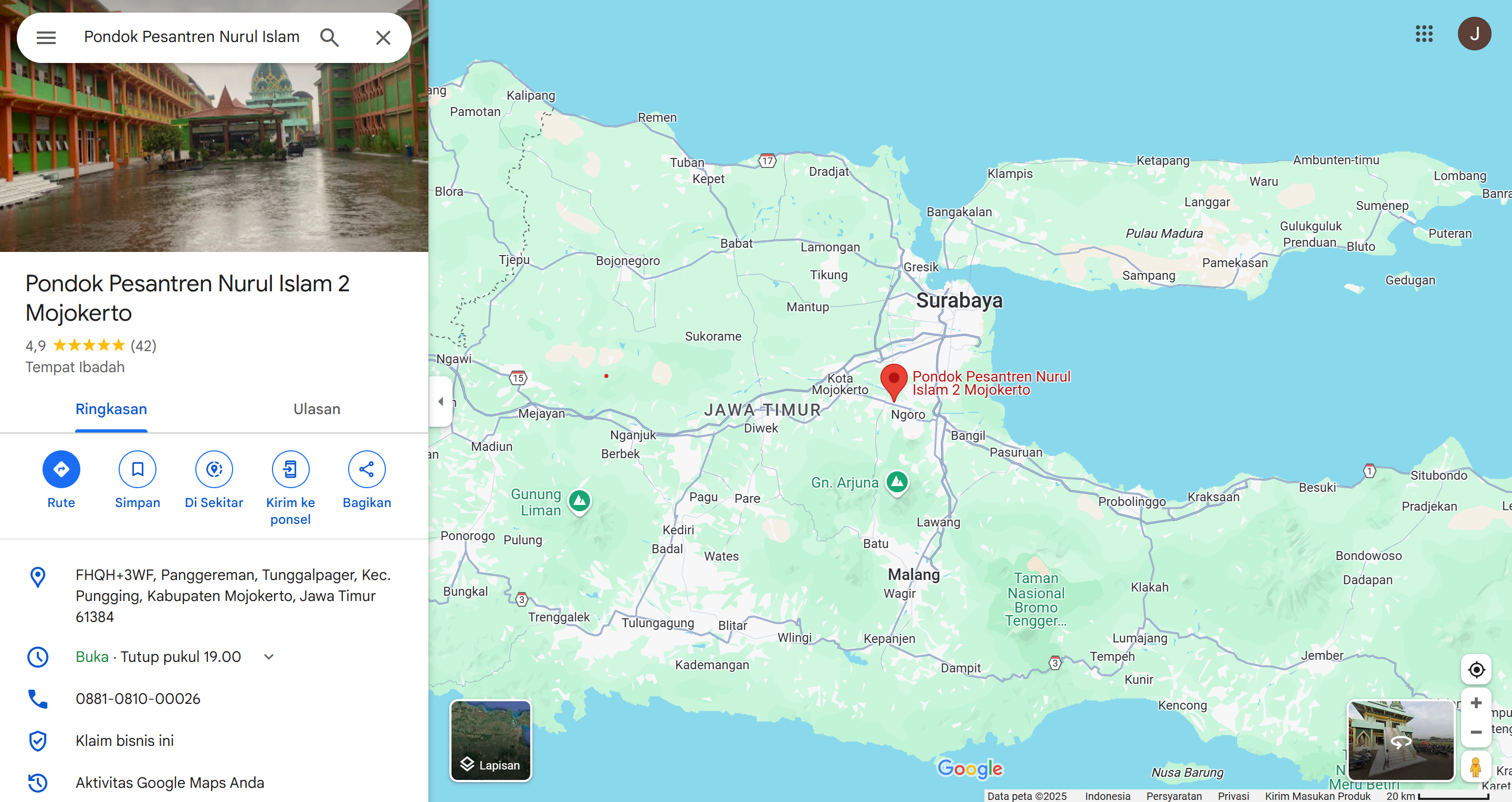Copy the address location pin row

[214, 596]
